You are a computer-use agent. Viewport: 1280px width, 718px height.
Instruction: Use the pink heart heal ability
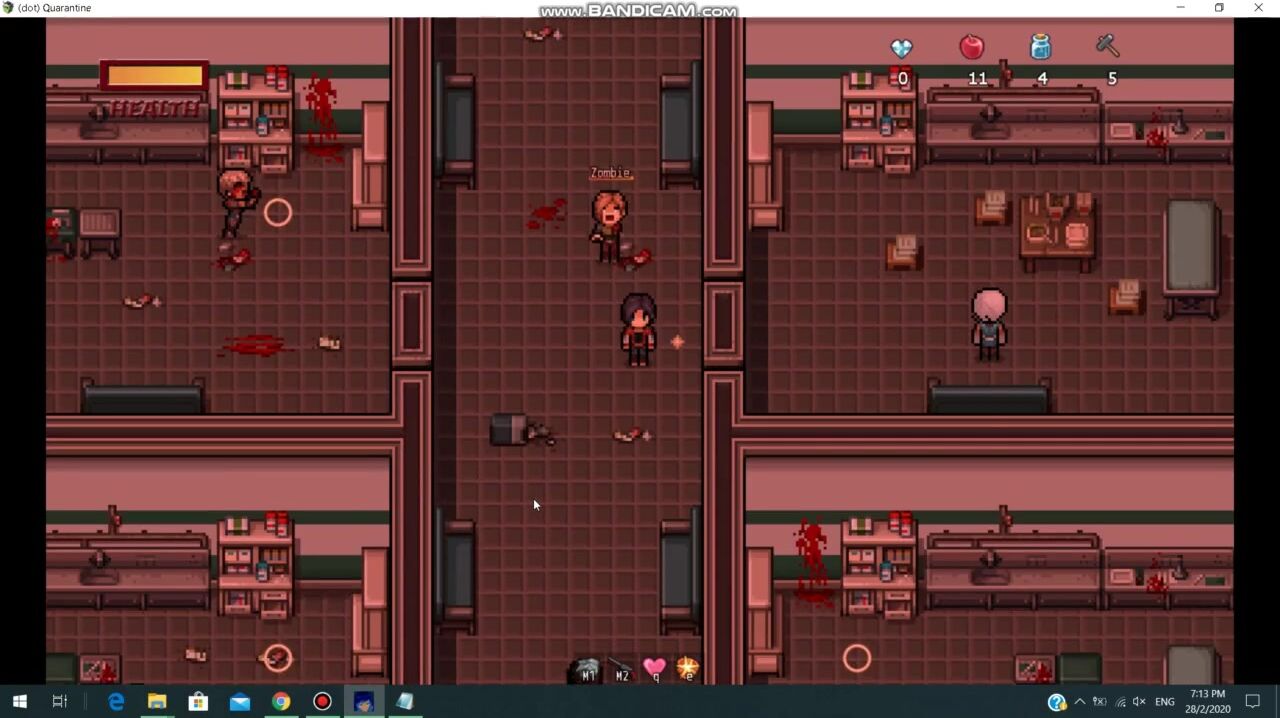coord(654,668)
